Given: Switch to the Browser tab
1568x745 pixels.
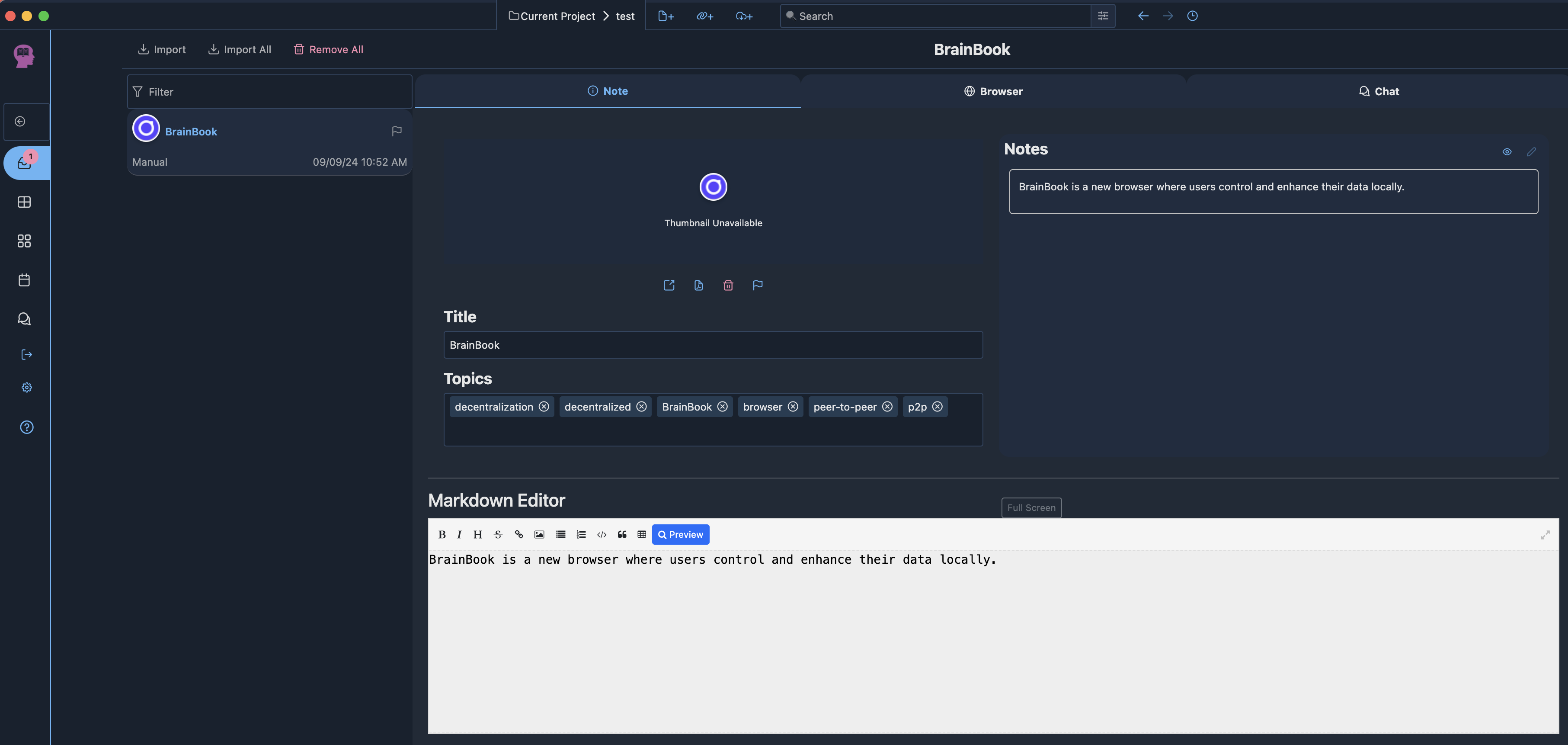Looking at the screenshot, I should pyautogui.click(x=993, y=91).
